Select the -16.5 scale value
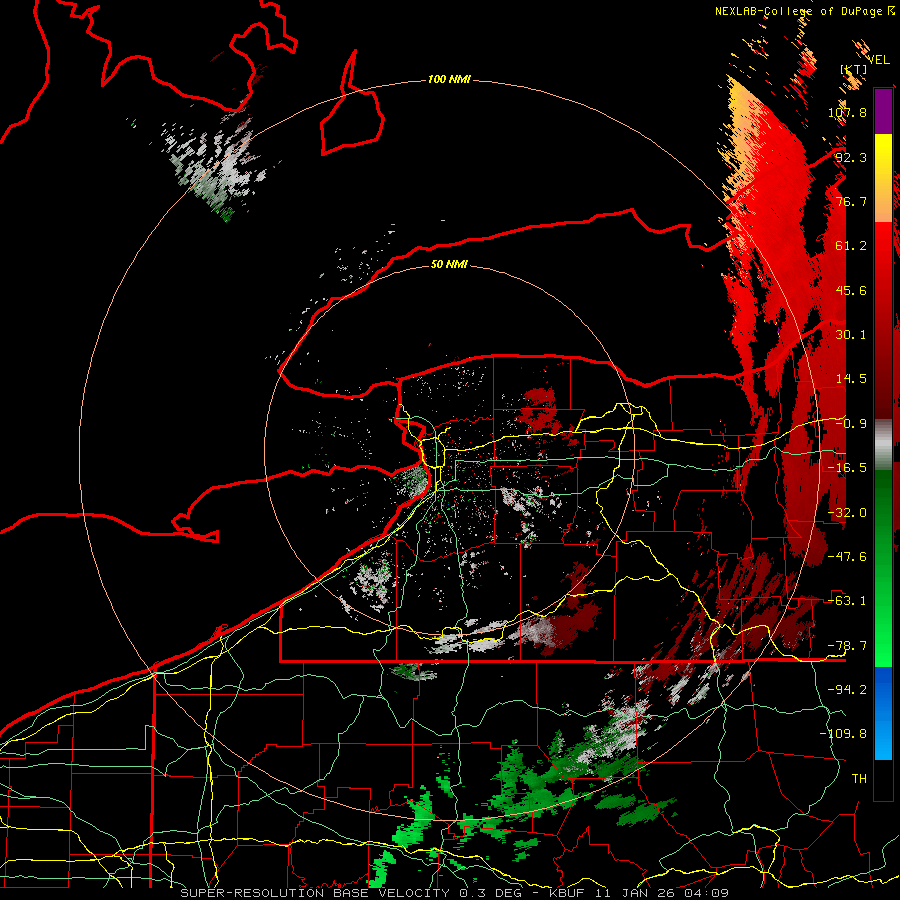This screenshot has width=900, height=900. click(x=847, y=468)
